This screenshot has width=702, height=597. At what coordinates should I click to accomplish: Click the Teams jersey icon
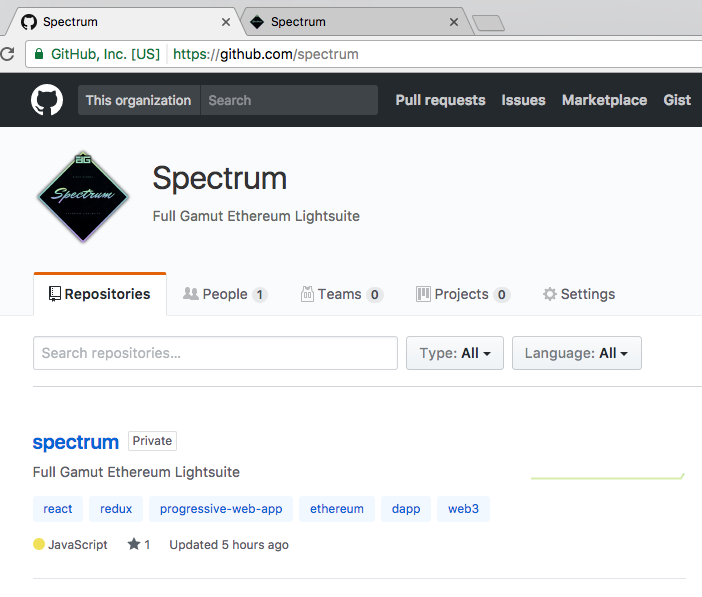click(307, 294)
